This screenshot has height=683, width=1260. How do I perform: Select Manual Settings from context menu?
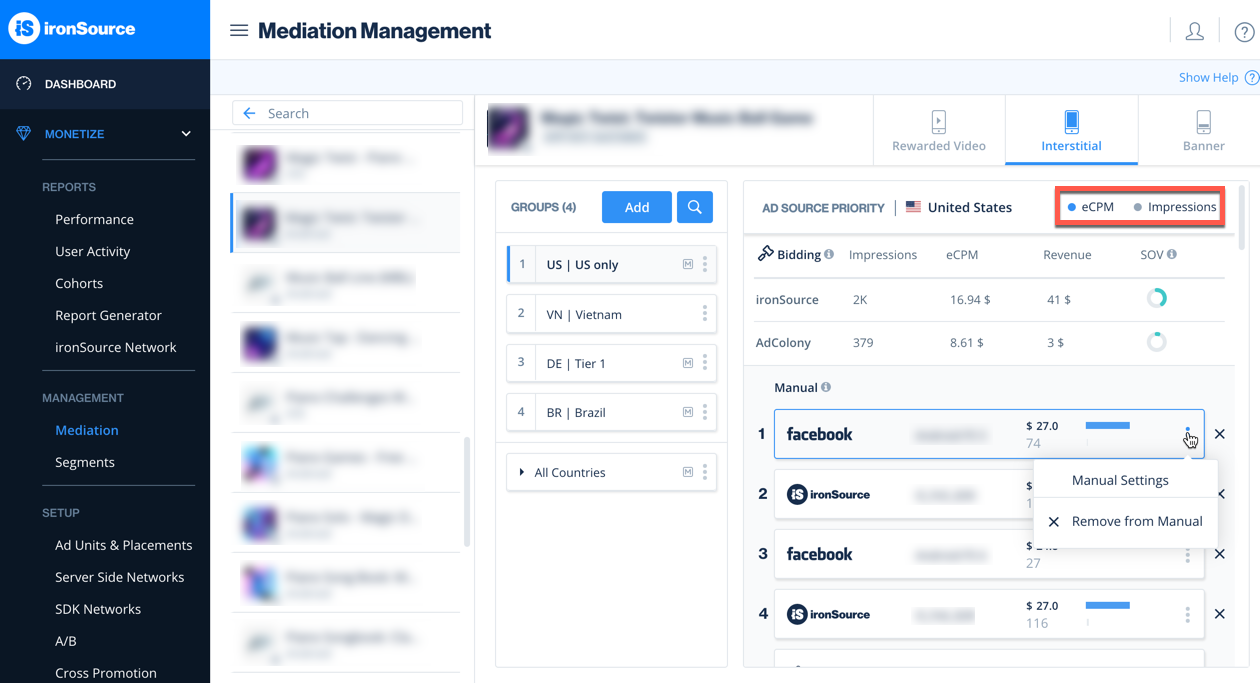click(1119, 481)
